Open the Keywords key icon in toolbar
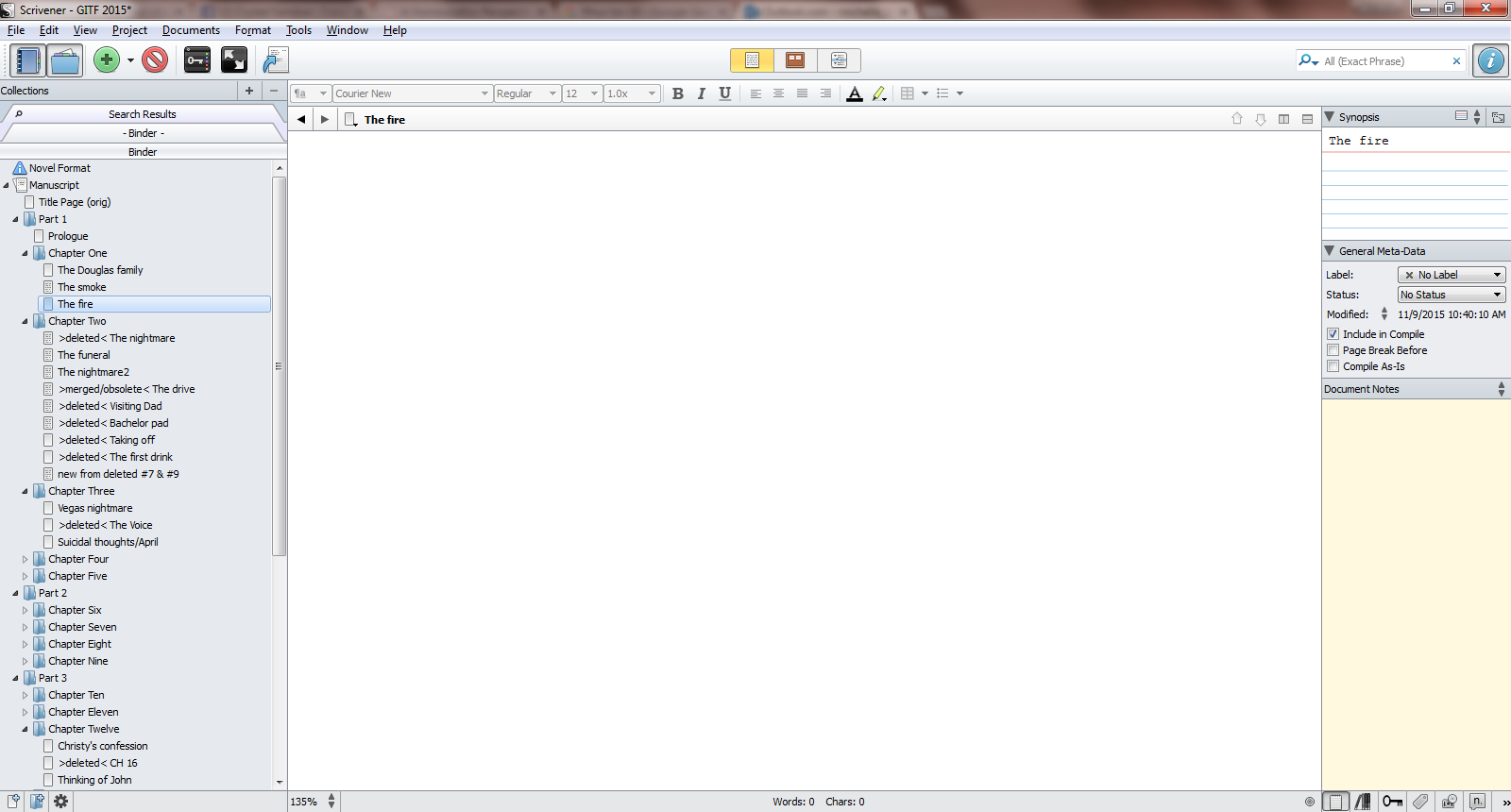 pos(196,60)
